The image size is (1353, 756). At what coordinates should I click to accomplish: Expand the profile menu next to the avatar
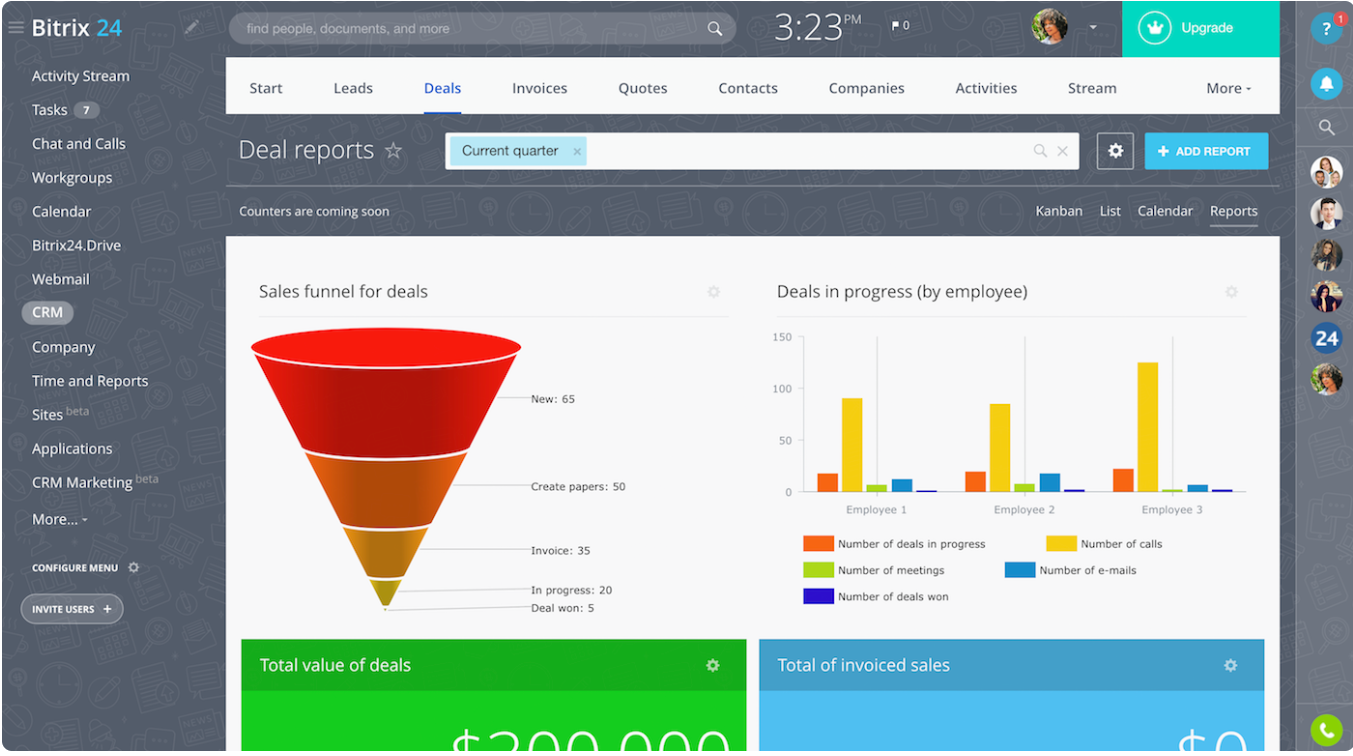tap(1092, 28)
